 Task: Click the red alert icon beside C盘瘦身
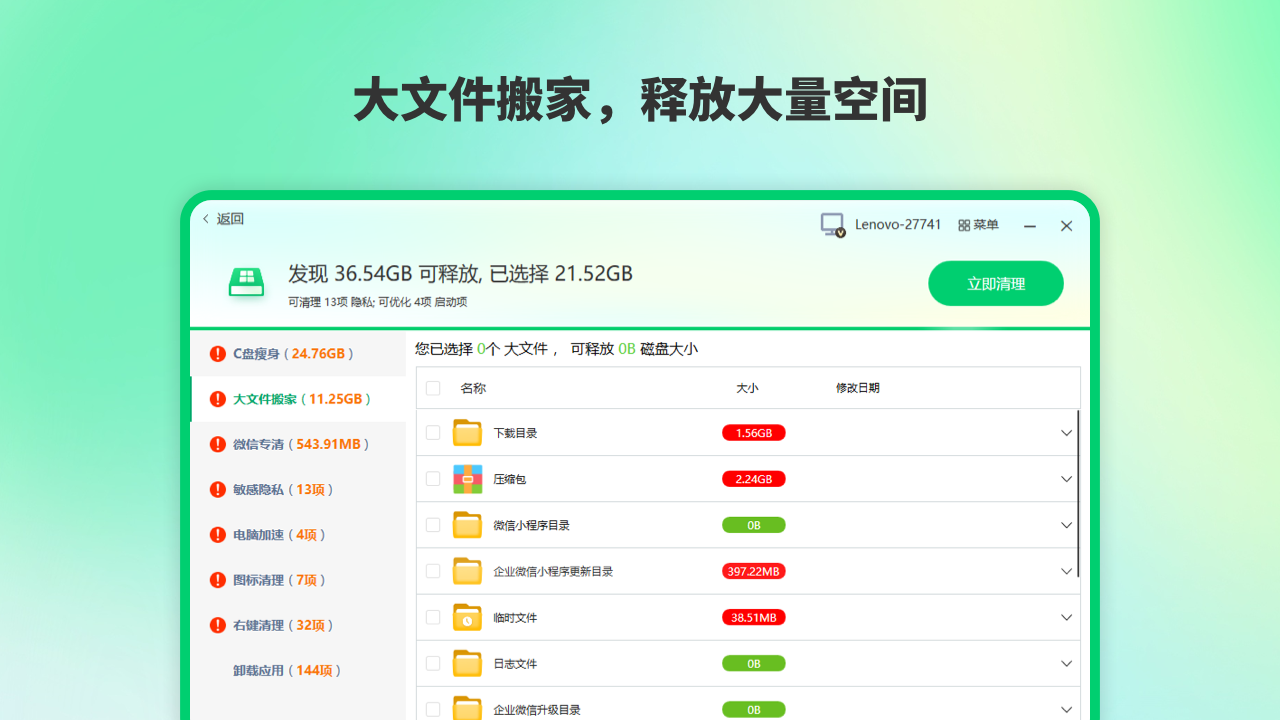[x=217, y=354]
